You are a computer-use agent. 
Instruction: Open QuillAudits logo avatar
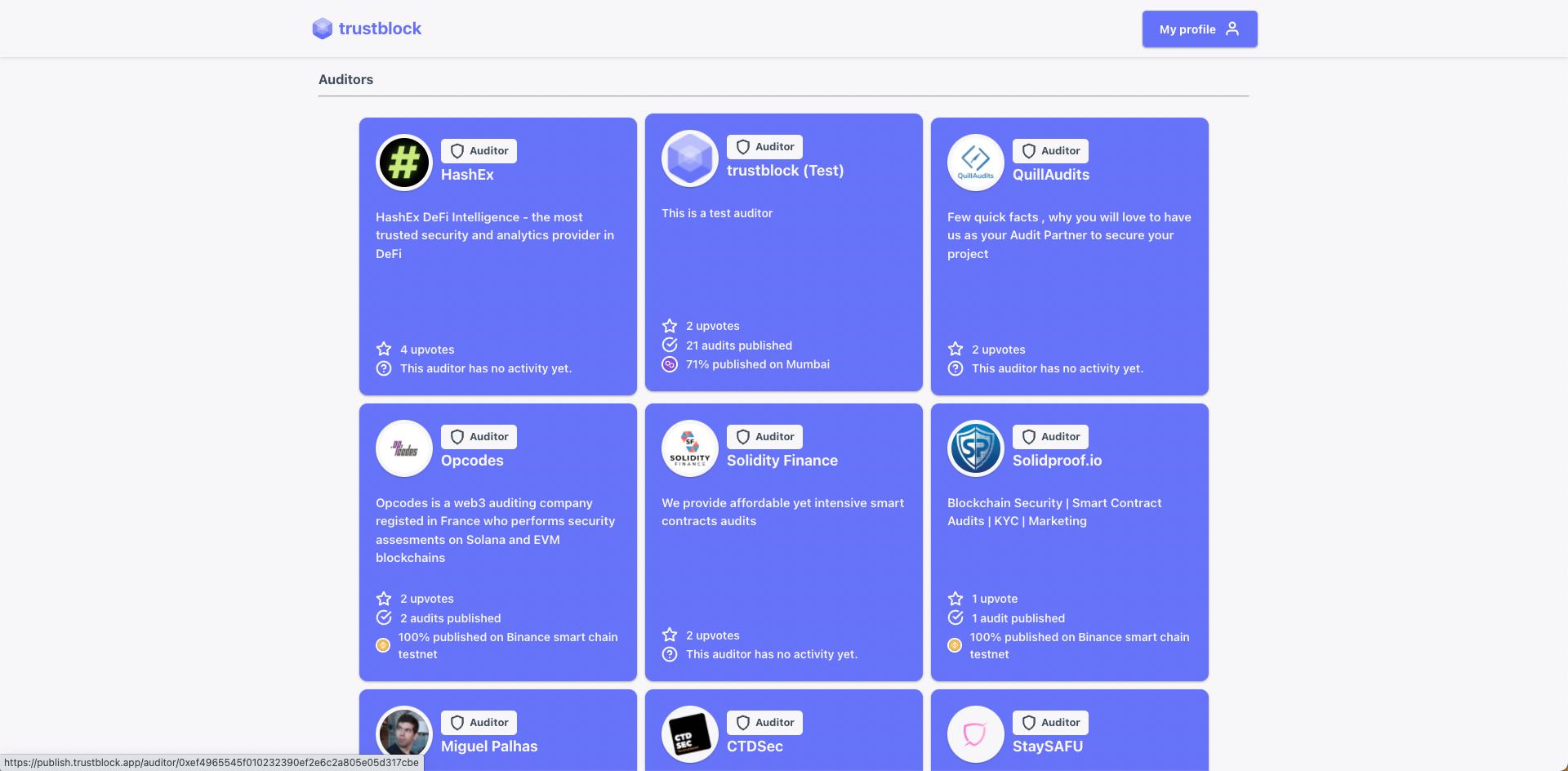[x=976, y=163]
